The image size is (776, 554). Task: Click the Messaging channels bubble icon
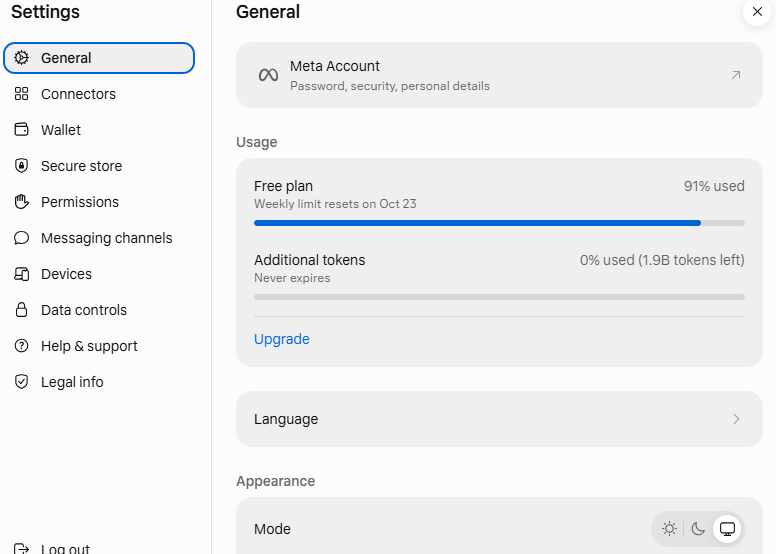pos(21,238)
